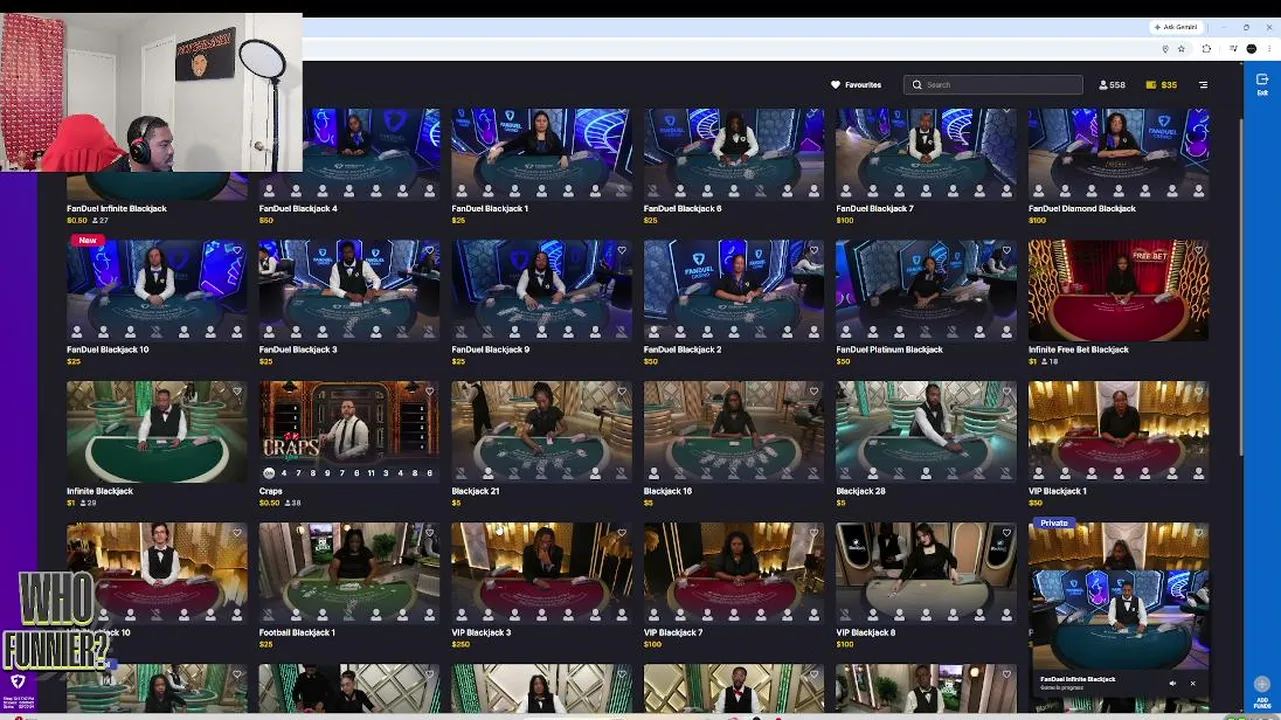The height and width of the screenshot is (720, 1281).
Task: Open the VIP Blackjack 3 table thumbnail
Action: [541, 573]
